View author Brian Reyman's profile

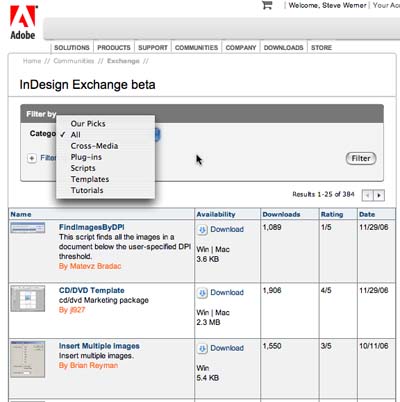pos(88,365)
